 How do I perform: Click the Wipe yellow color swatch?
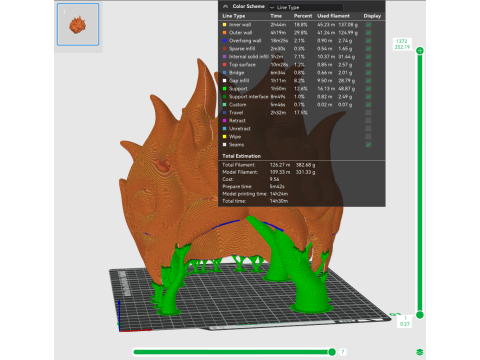224,137
